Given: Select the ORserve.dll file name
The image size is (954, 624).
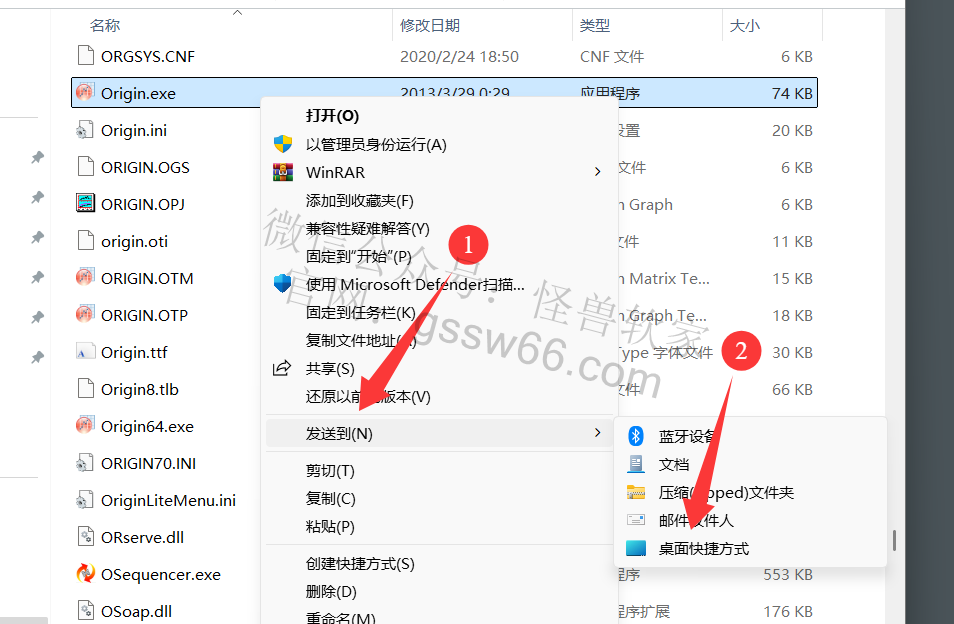Looking at the screenshot, I should (142, 538).
